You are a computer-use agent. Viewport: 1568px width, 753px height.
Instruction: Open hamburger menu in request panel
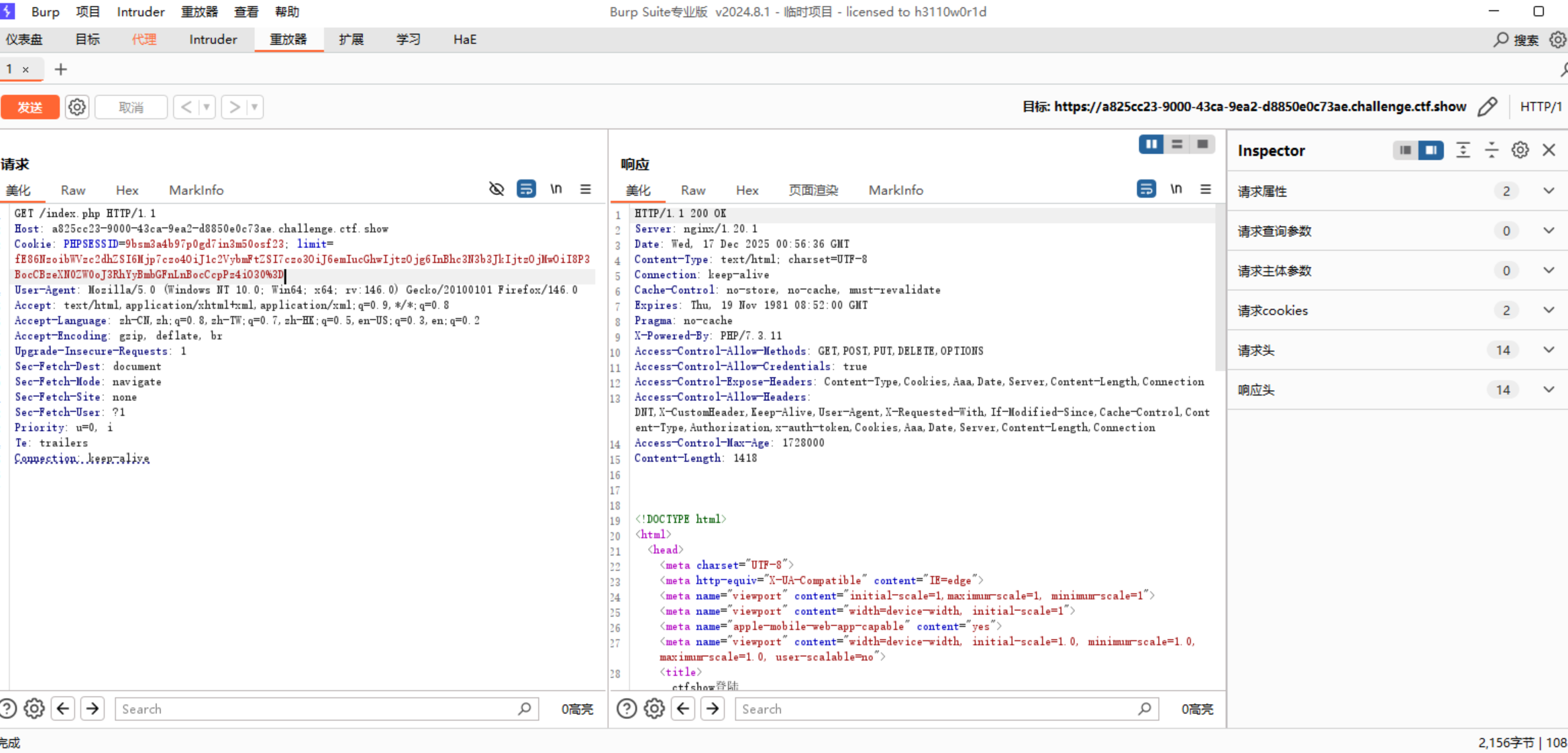[x=585, y=189]
